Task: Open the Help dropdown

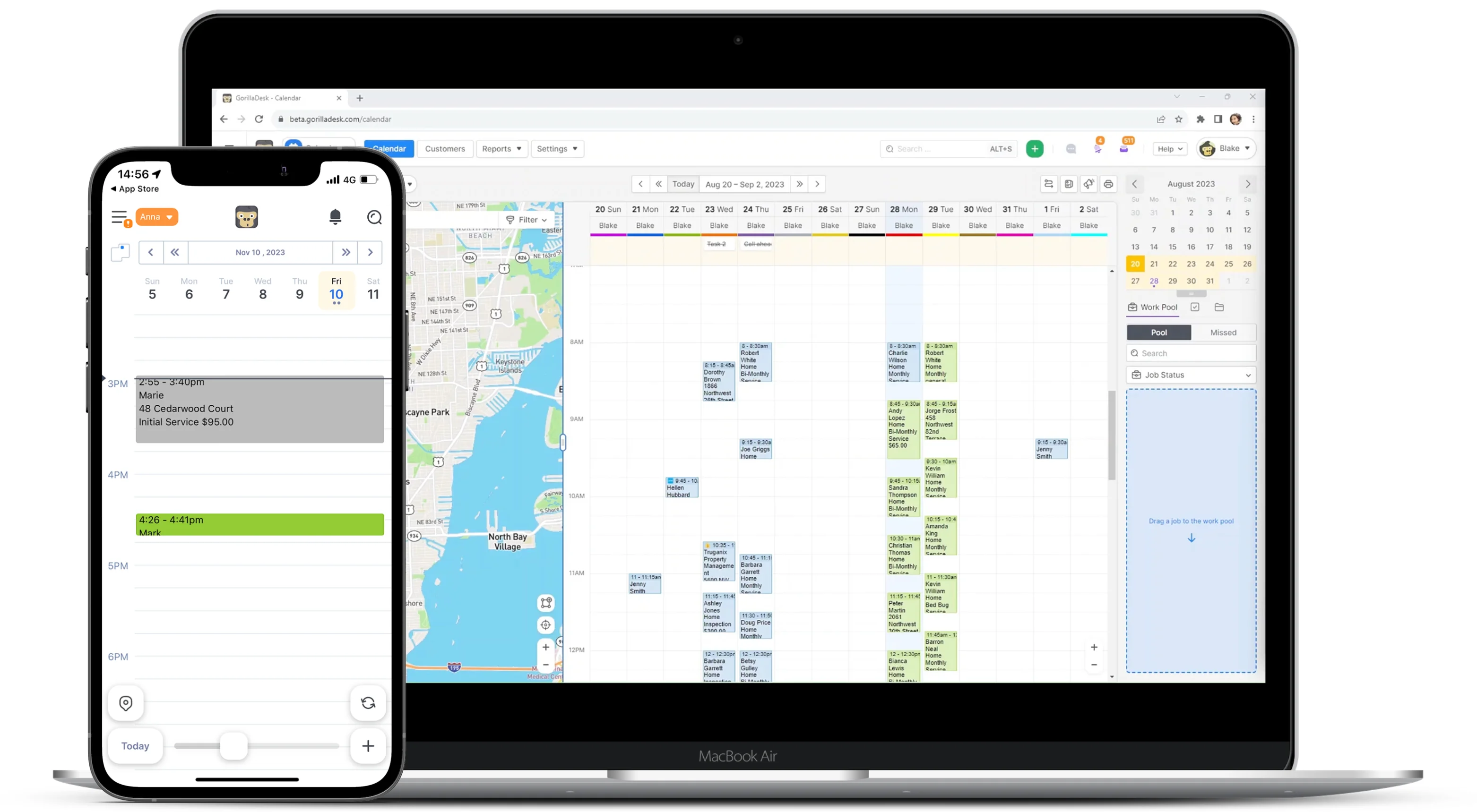Action: point(1170,149)
